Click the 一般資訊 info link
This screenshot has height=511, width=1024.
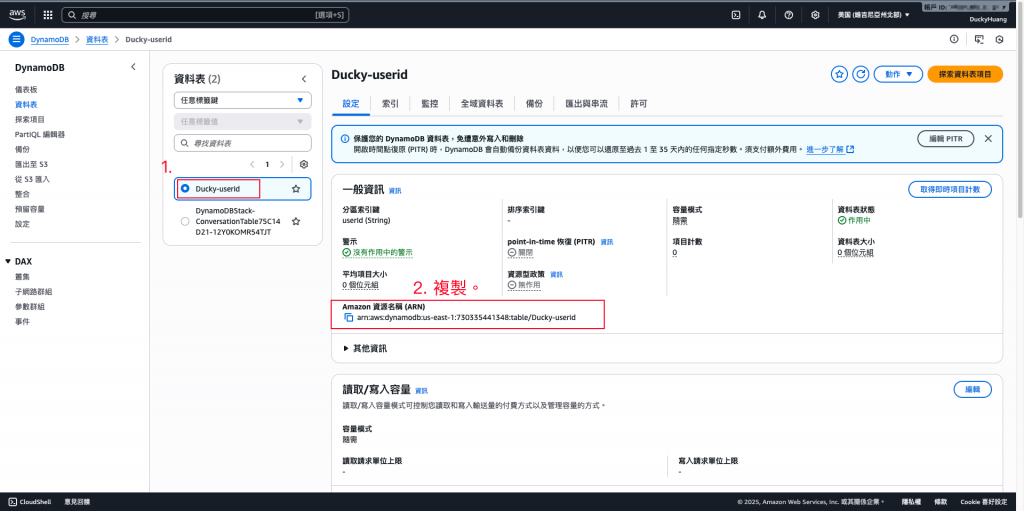coord(395,191)
